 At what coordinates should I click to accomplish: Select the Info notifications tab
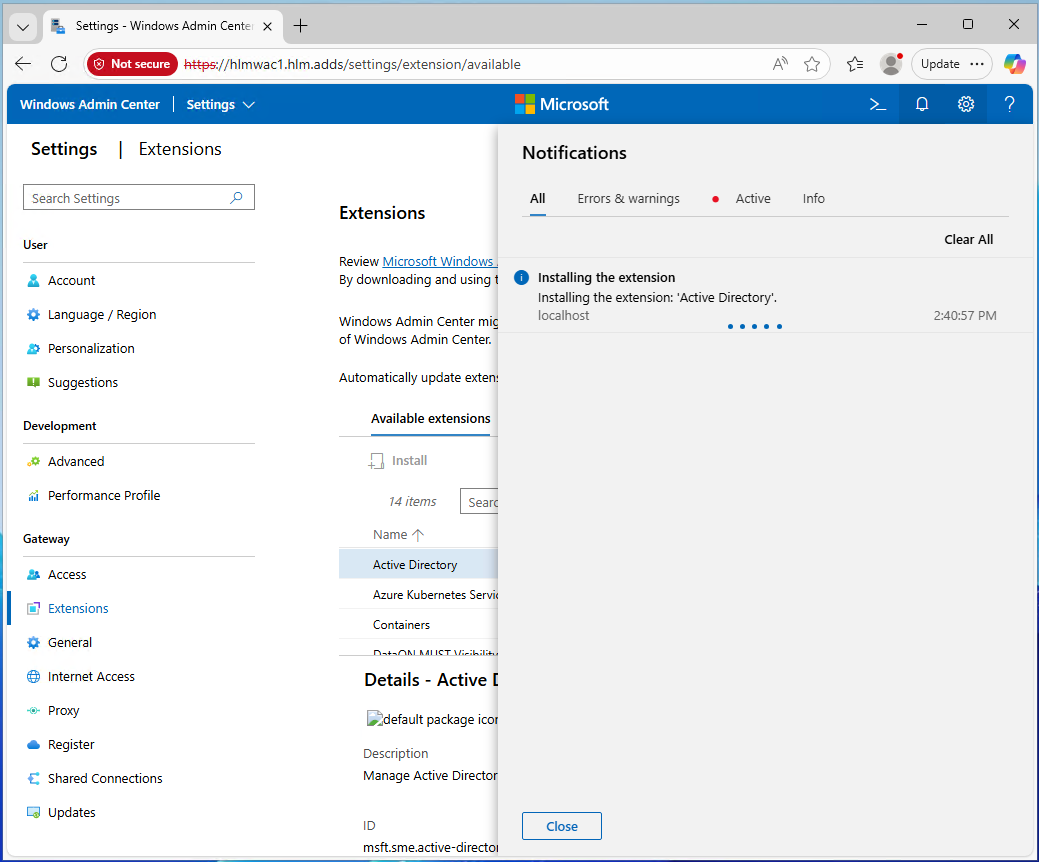click(813, 199)
